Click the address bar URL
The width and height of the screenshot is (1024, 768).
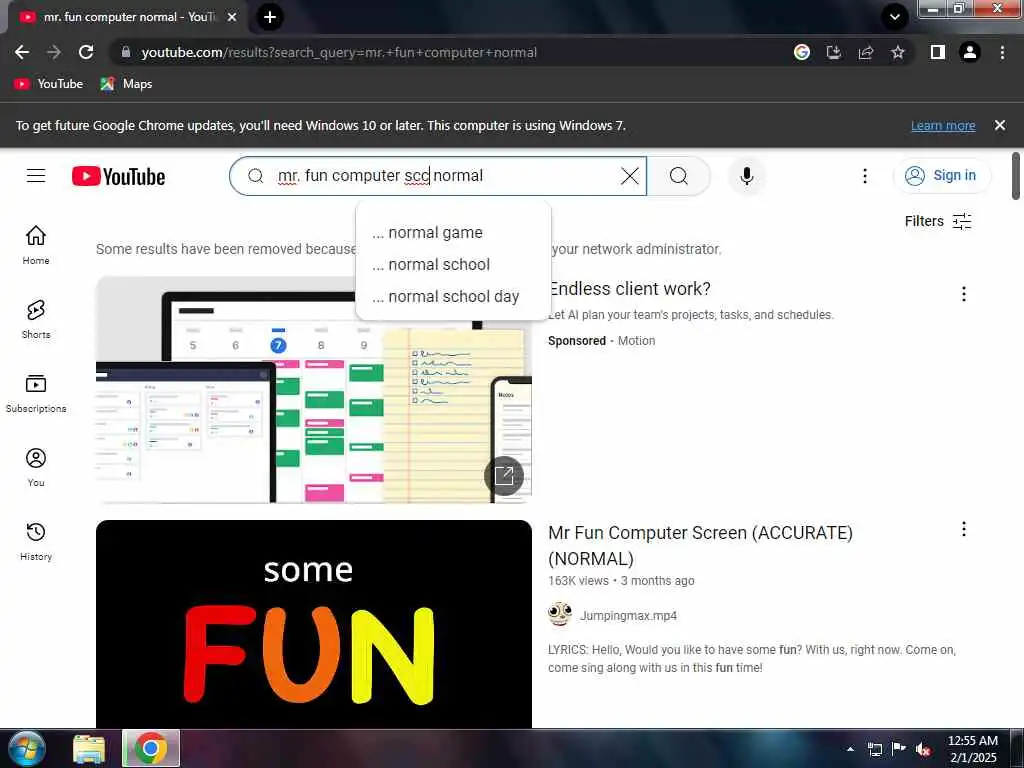(339, 52)
